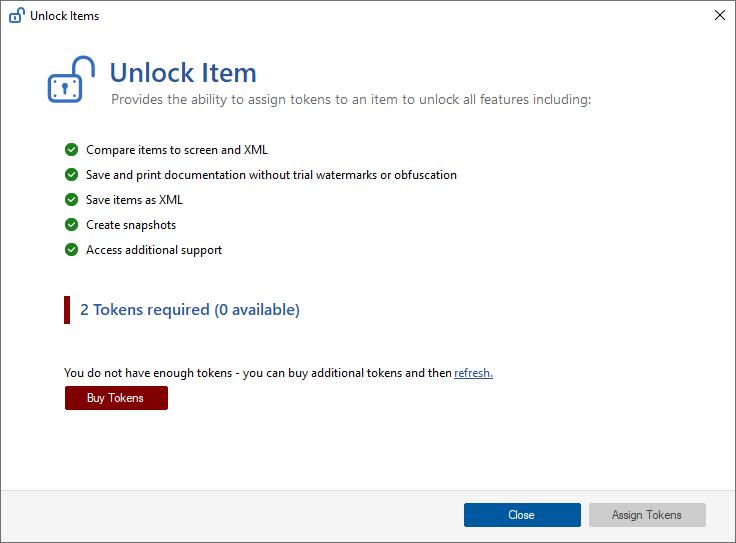Click the dark red bar beside Tokens required

tap(67, 310)
